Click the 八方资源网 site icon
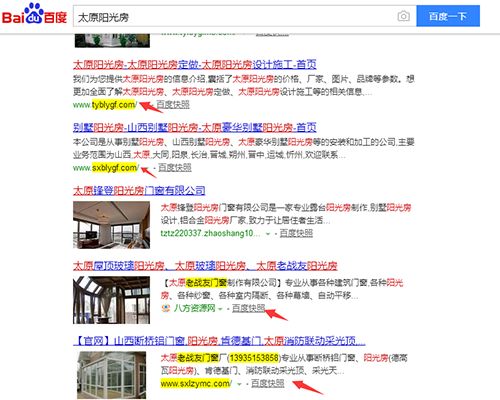The image size is (500, 400). click(165, 308)
